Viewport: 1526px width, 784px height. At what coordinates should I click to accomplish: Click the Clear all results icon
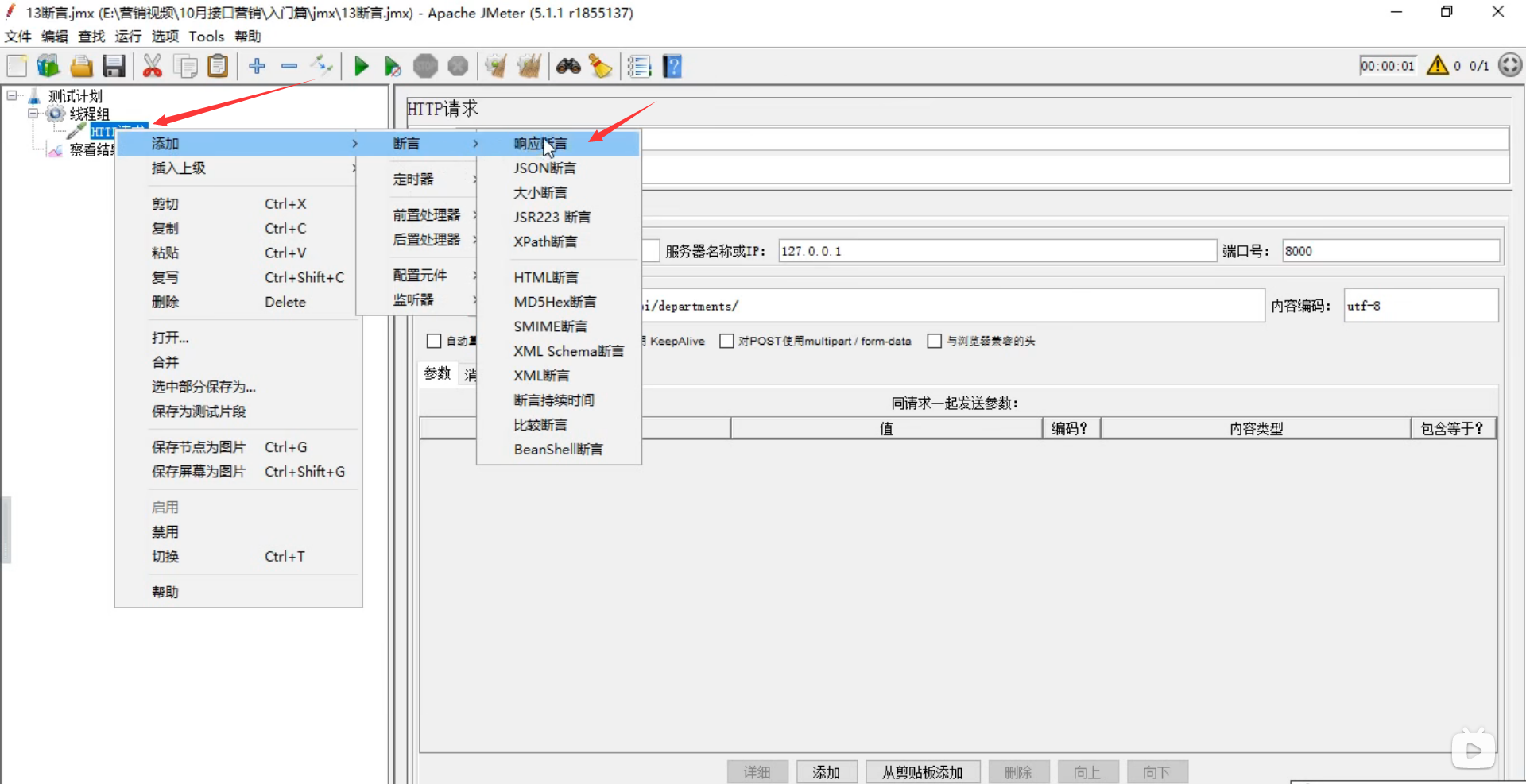click(529, 66)
